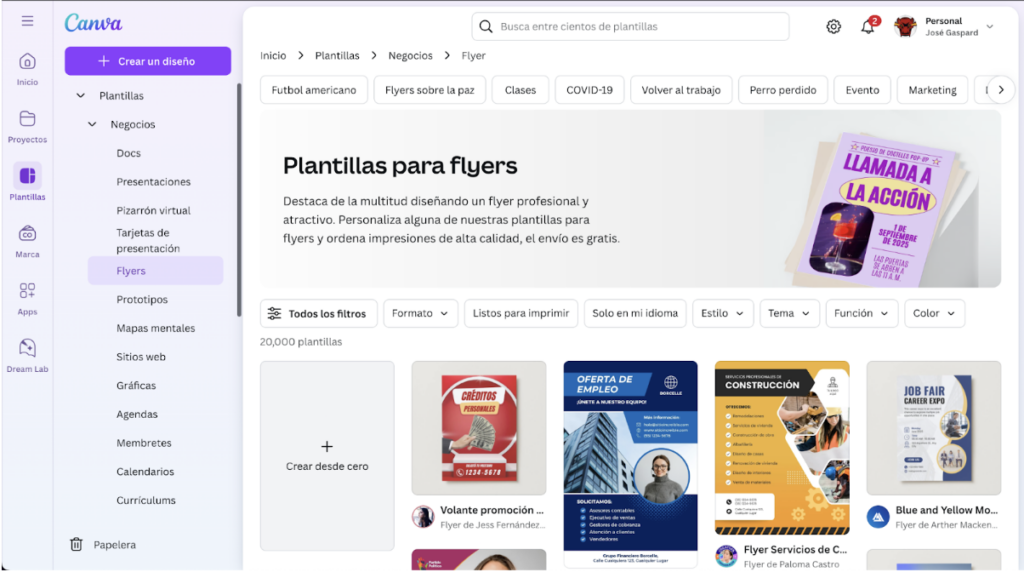Open notifications bell
The width and height of the screenshot is (1024, 572).
coord(867,27)
